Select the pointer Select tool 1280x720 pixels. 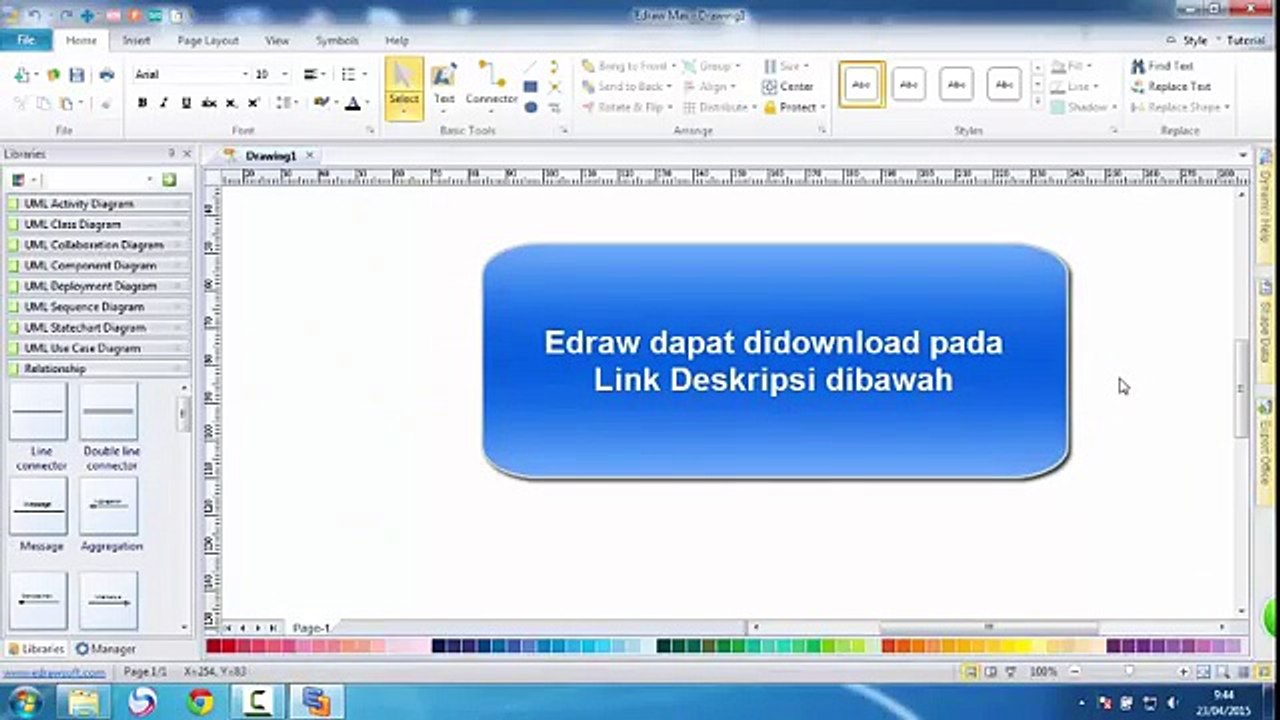click(404, 88)
